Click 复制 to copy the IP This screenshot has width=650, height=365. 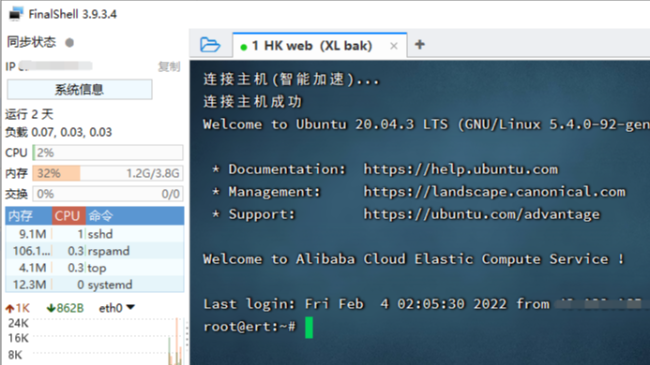pos(169,66)
